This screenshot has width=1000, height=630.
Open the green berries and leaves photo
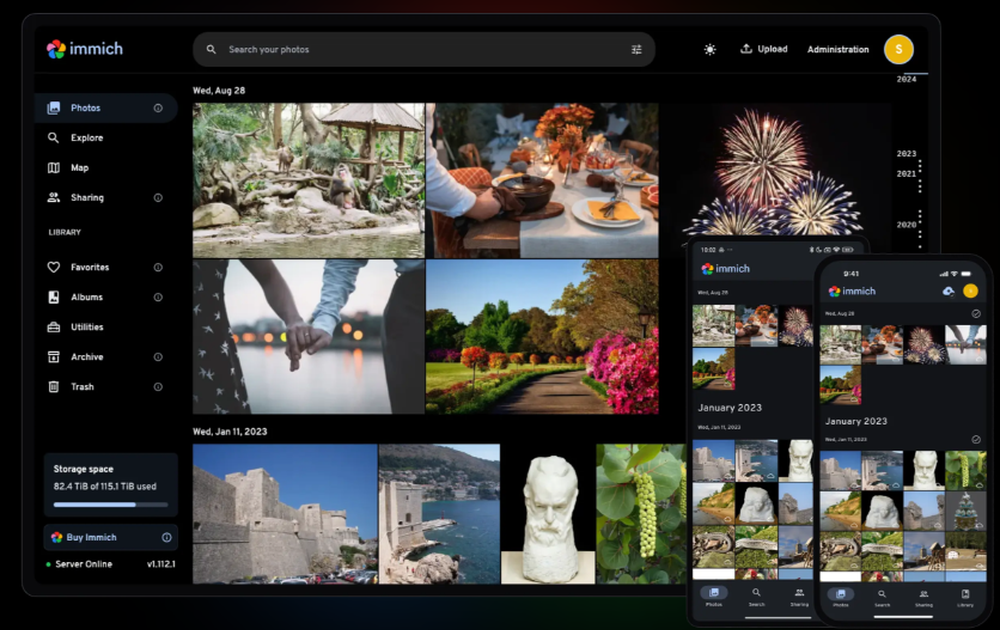click(x=641, y=514)
